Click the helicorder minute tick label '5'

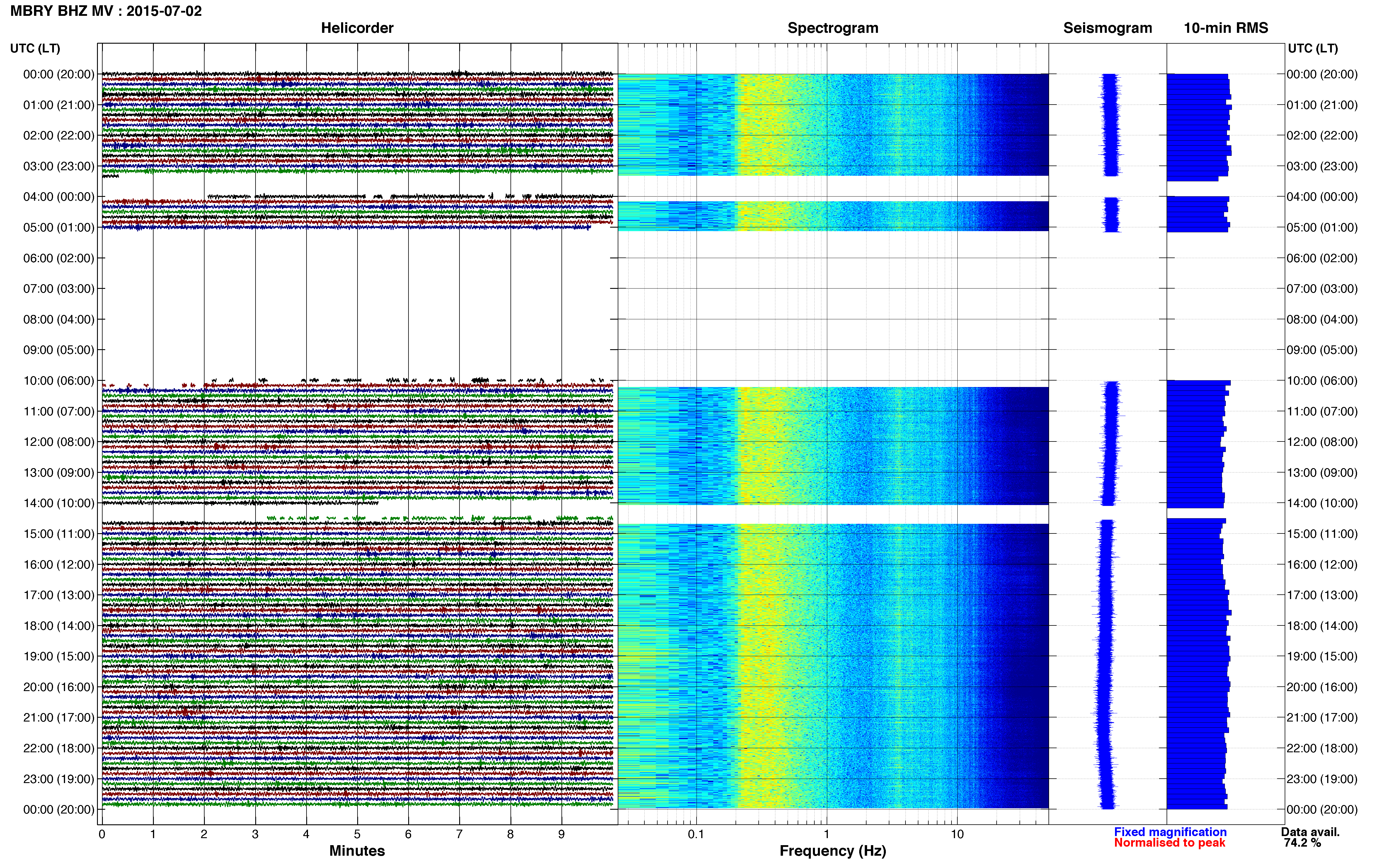point(357,835)
